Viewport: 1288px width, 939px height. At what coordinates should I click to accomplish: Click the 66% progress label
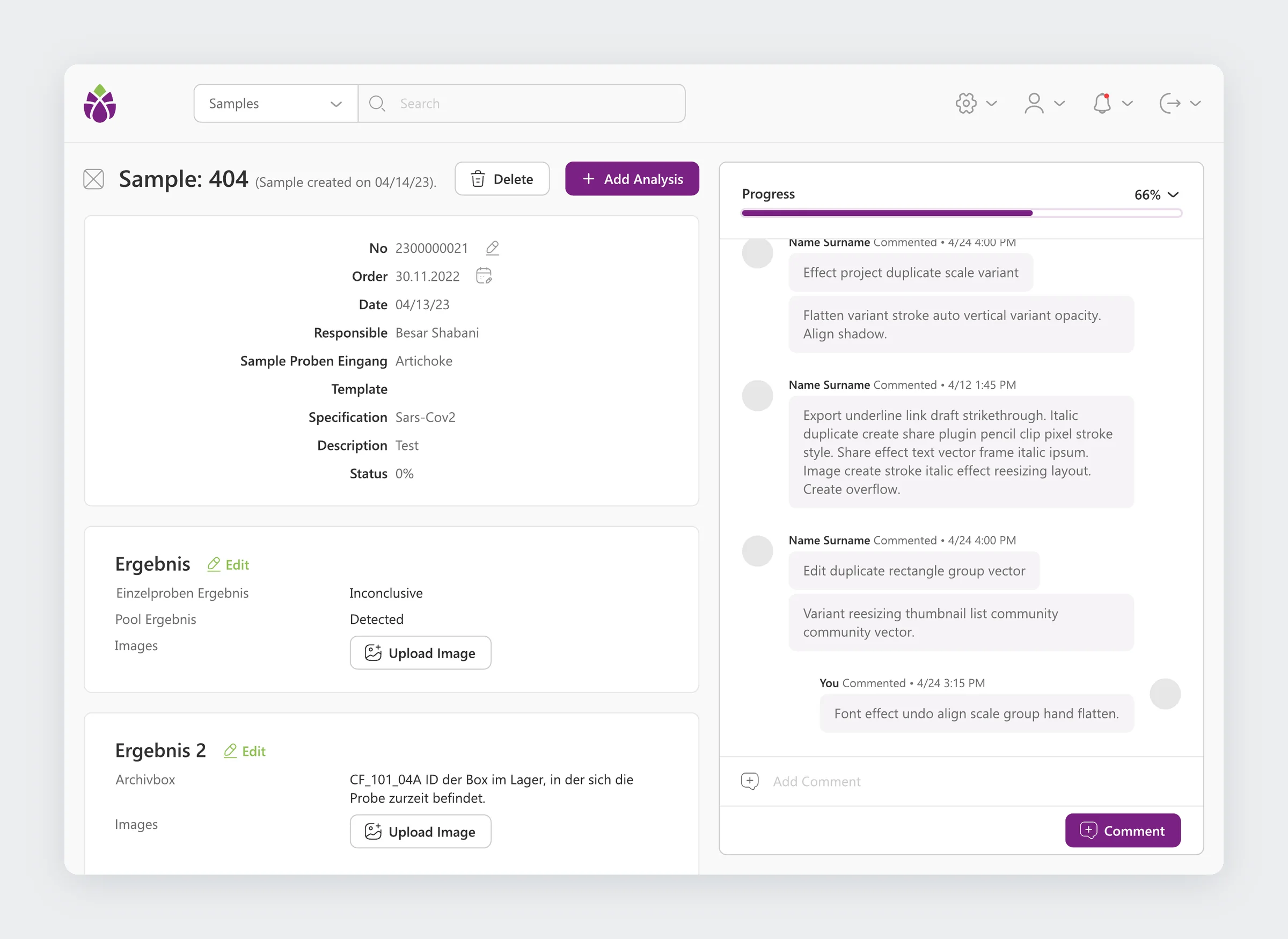coord(1147,195)
